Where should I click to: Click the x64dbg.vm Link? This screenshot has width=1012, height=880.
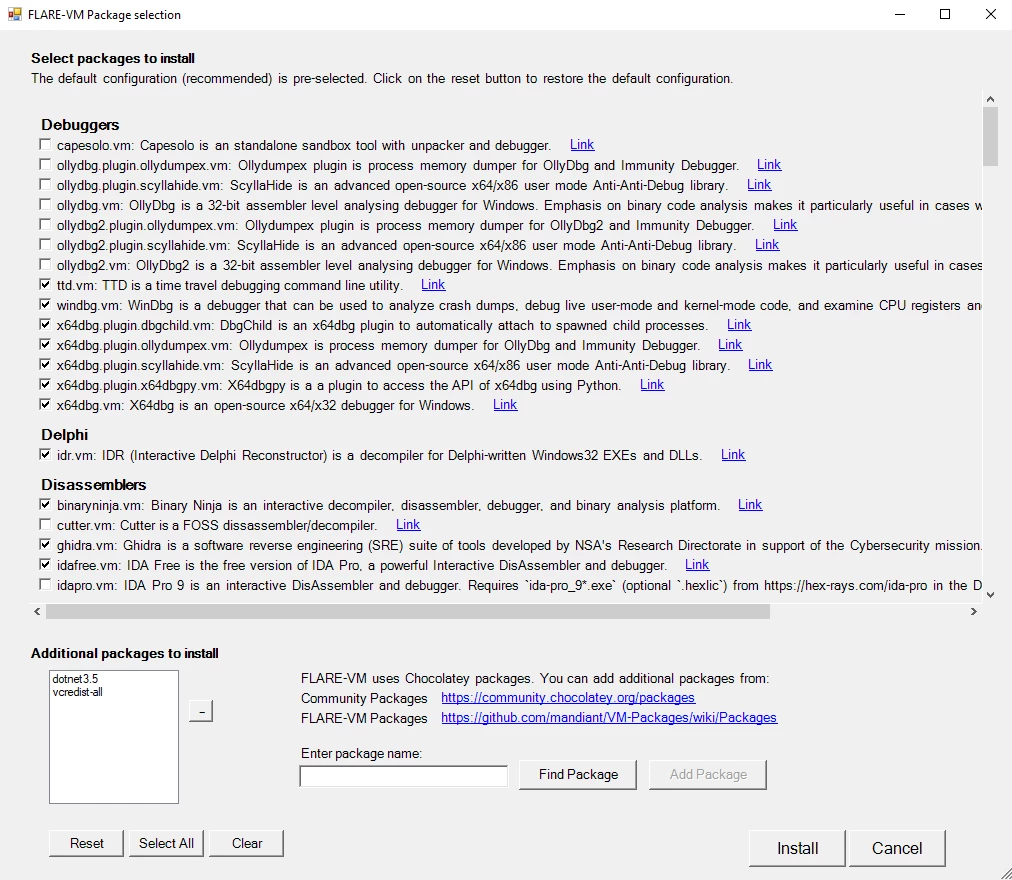click(505, 405)
